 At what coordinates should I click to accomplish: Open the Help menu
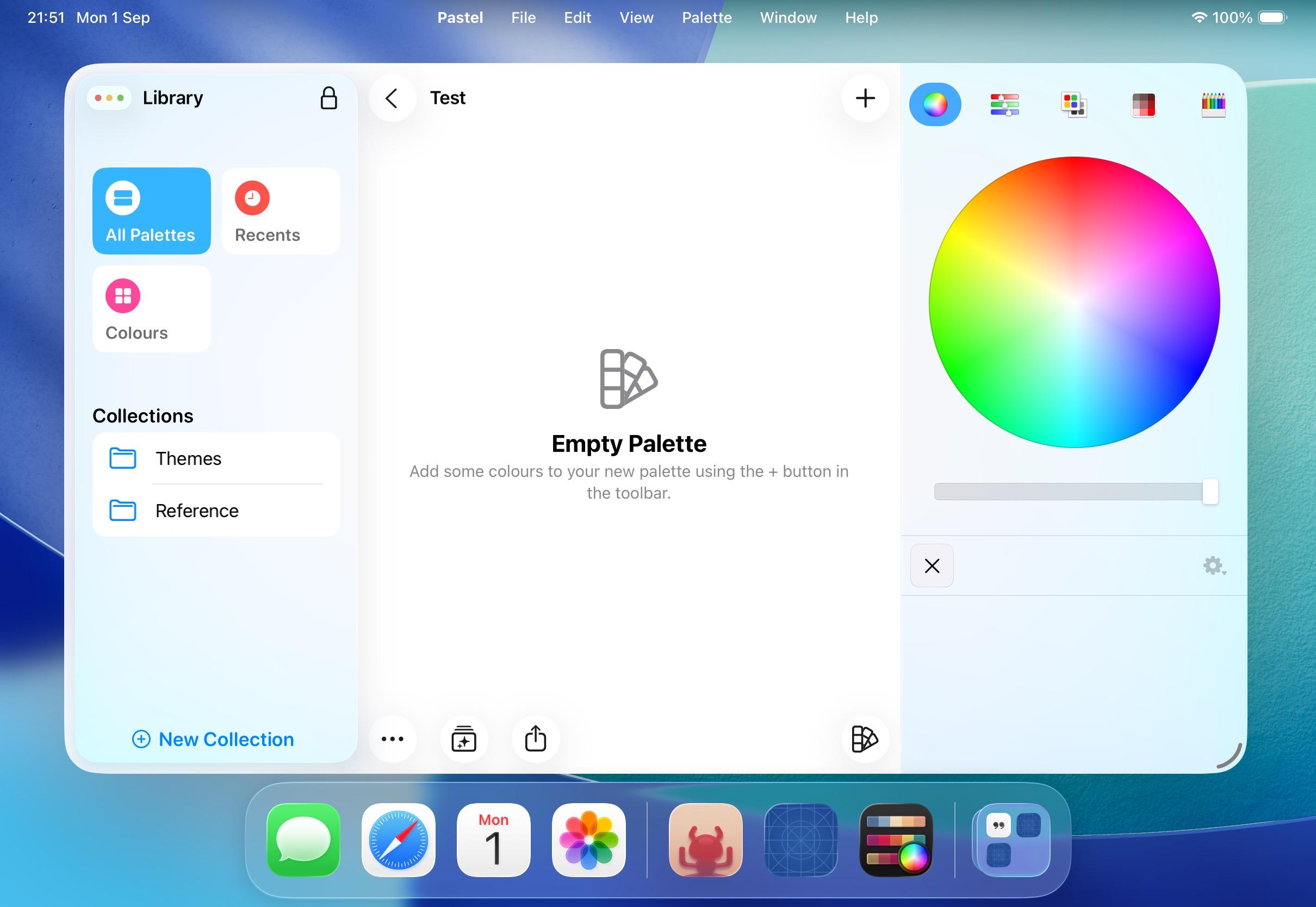861,17
